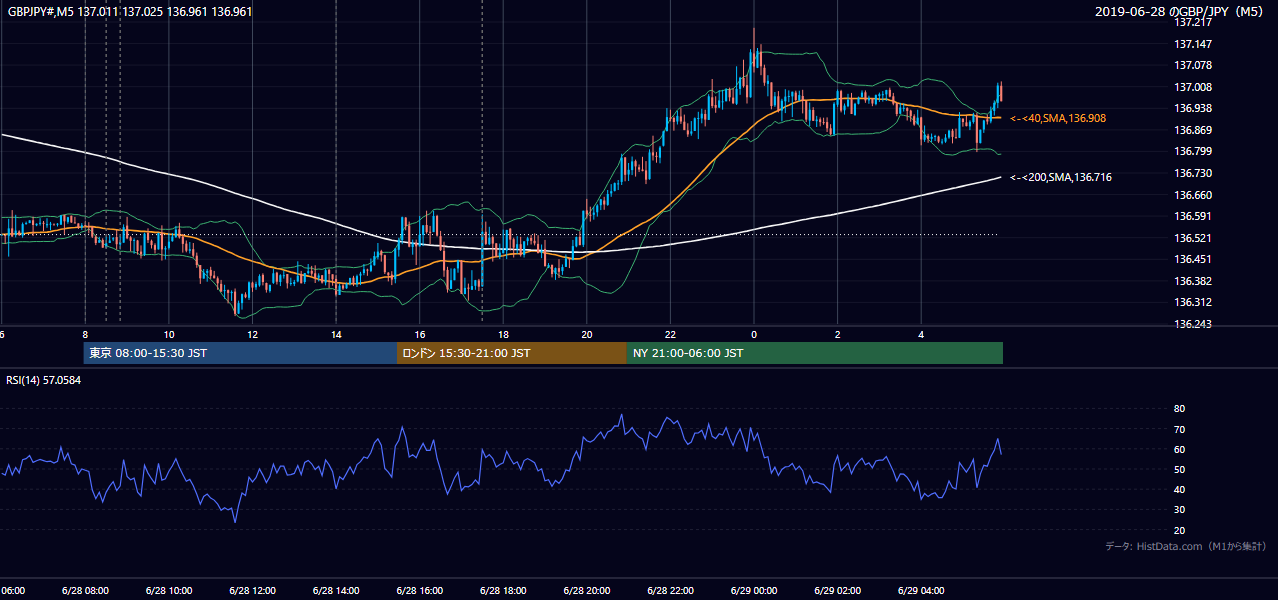Click price axis value 136.869

tap(1193, 130)
